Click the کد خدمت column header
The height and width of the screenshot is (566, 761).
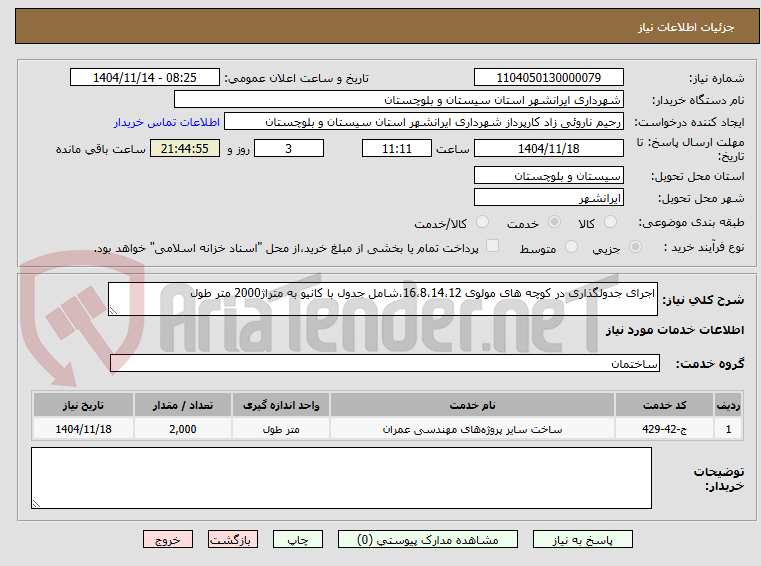click(x=664, y=405)
